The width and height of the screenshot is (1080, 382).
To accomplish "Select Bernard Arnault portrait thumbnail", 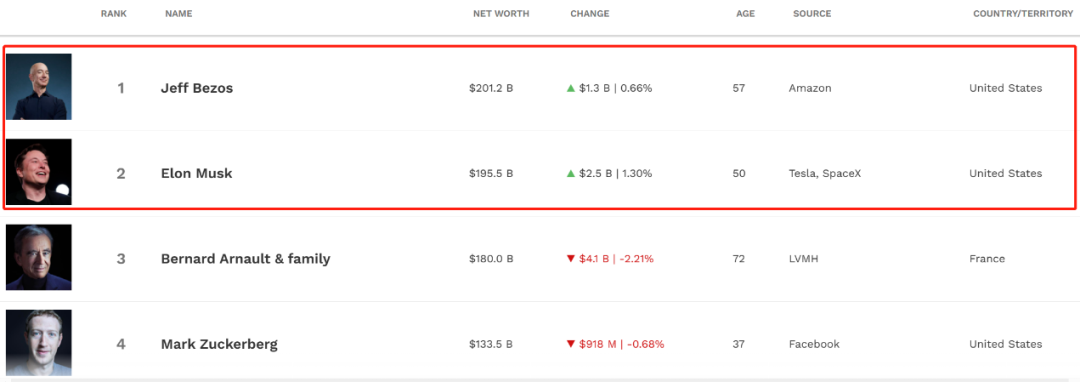I will 39,257.
